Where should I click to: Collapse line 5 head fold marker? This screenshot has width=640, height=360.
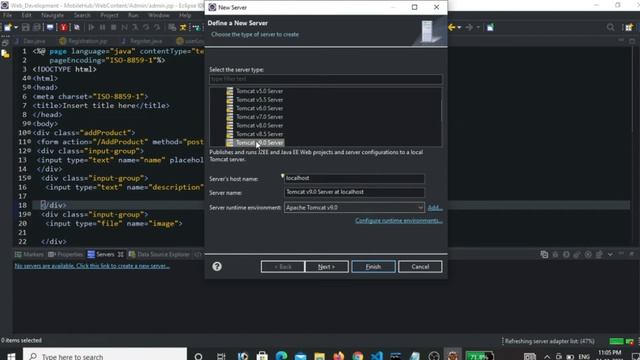pyautogui.click(x=29, y=87)
